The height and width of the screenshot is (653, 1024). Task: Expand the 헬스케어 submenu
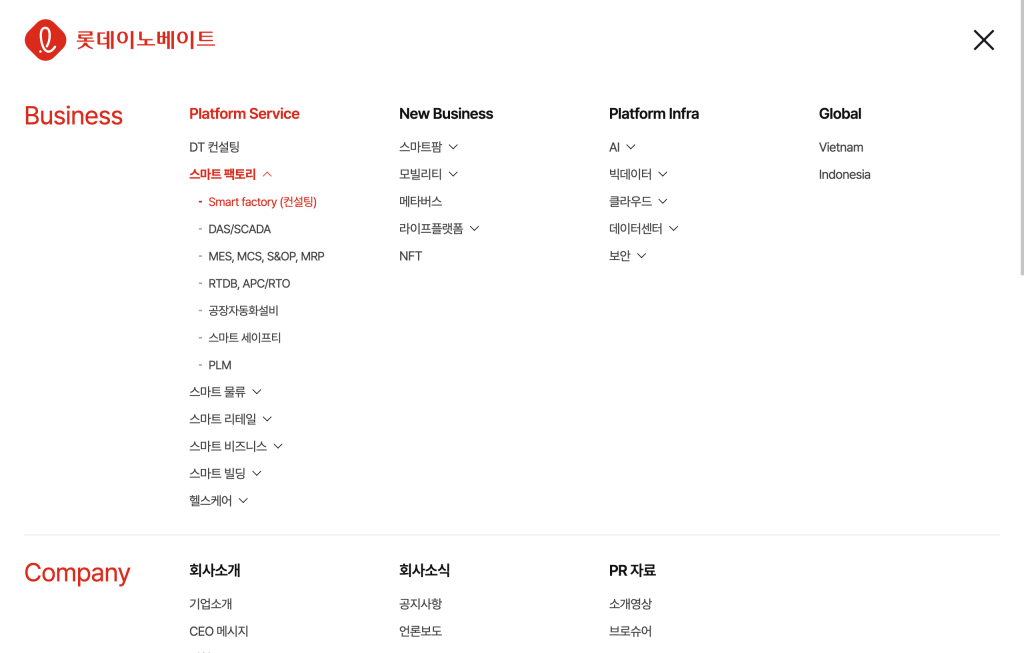pyautogui.click(x=218, y=500)
